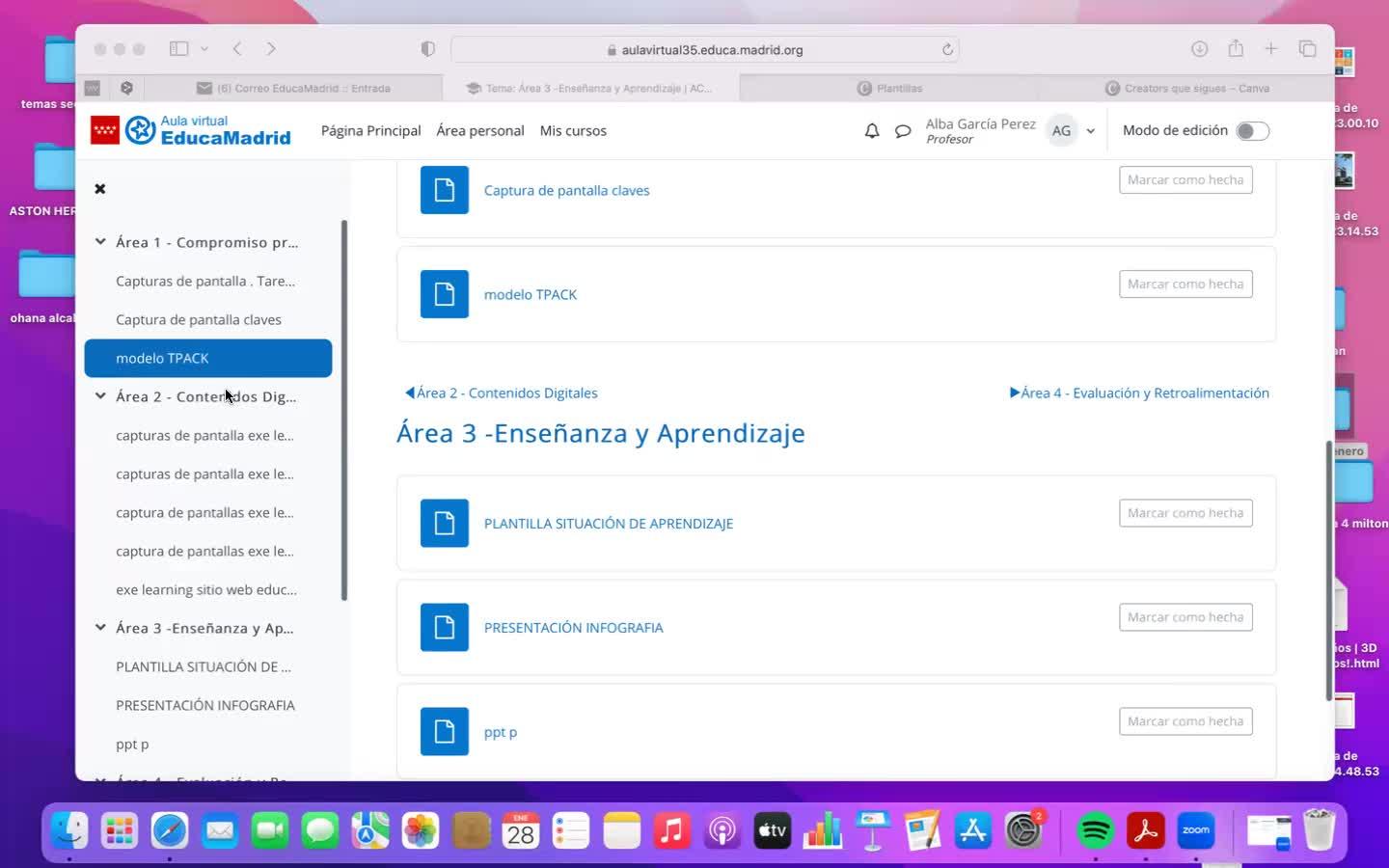Click the page vertical scrollbar
Image resolution: width=1389 pixels, height=868 pixels.
(x=1328, y=571)
